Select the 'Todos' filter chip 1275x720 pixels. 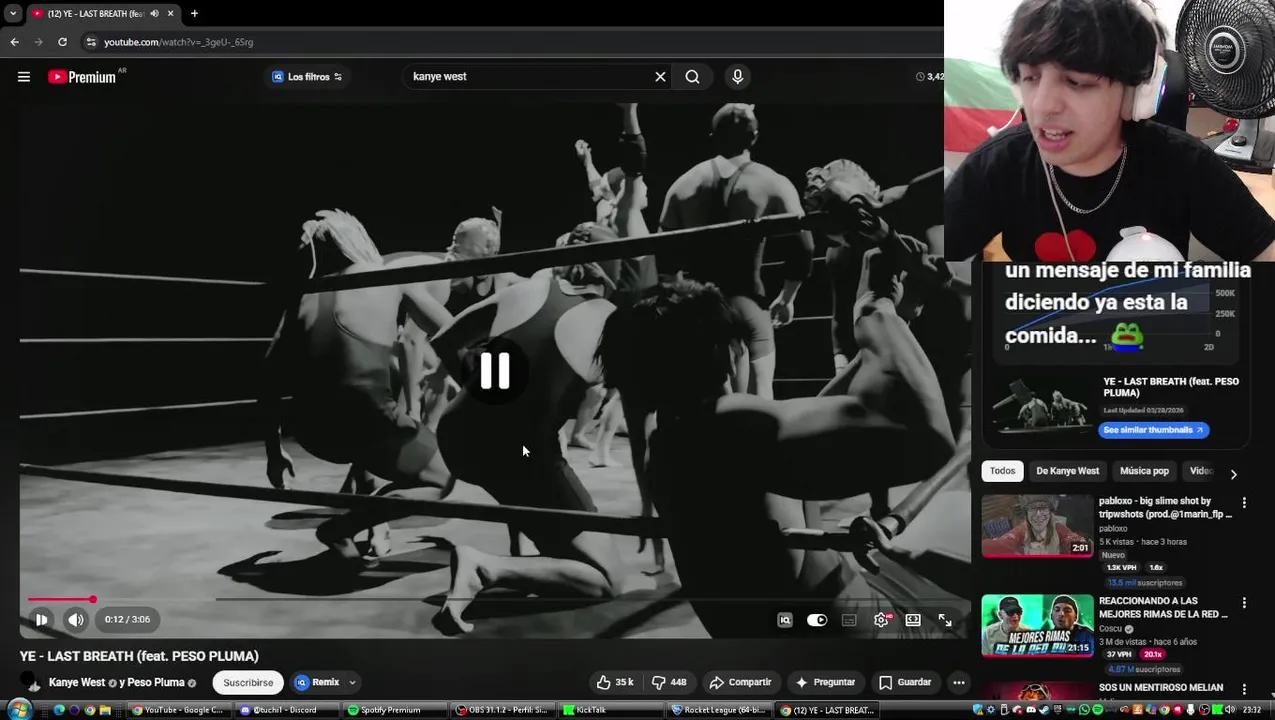tap(1002, 471)
